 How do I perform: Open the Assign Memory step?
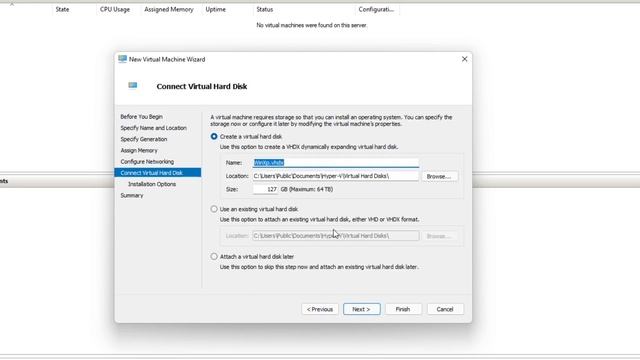139,150
